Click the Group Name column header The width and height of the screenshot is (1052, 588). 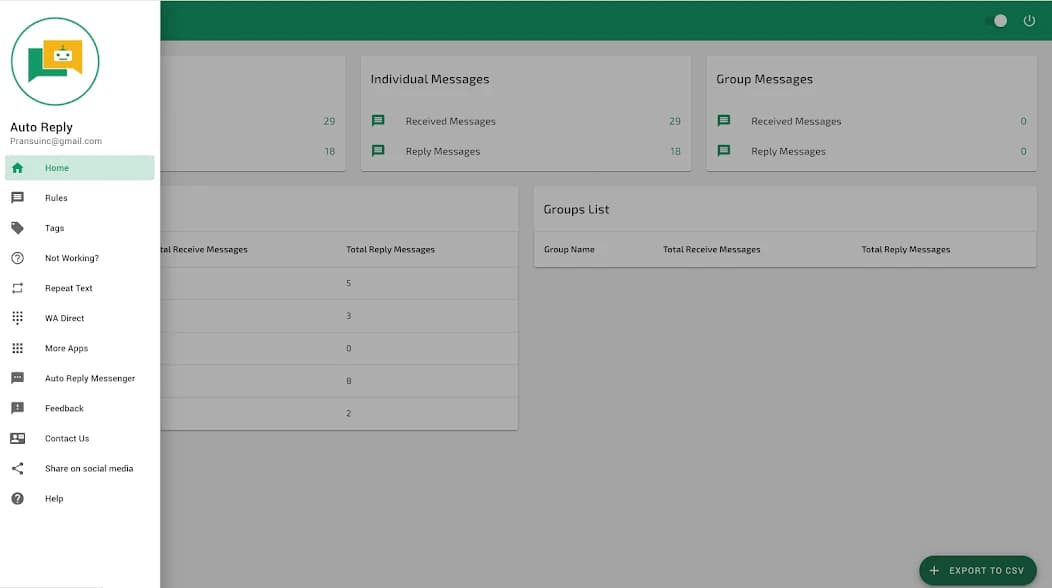[569, 249]
